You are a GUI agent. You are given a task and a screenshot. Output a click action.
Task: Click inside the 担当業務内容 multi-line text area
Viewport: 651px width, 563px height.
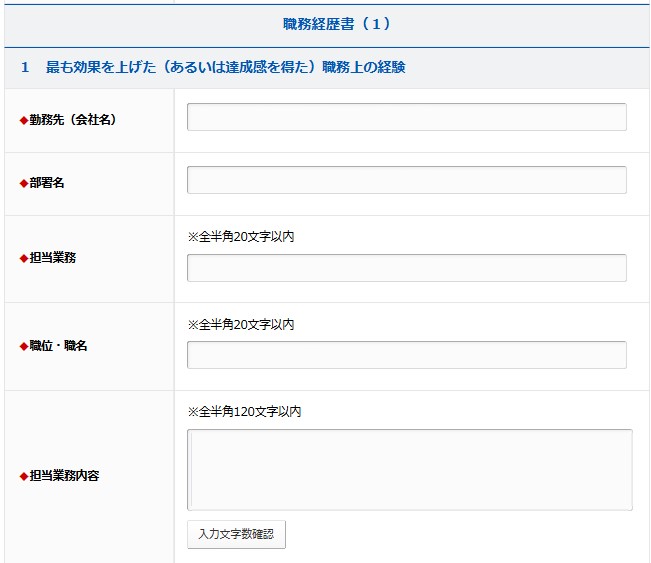pyautogui.click(x=409, y=470)
